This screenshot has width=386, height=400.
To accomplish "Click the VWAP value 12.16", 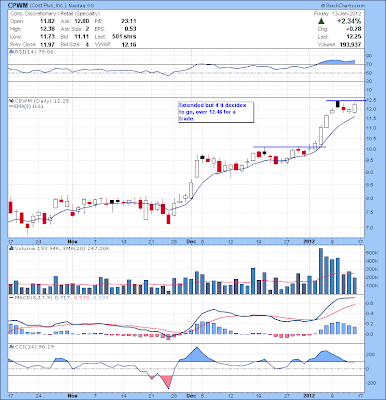I will (x=129, y=44).
